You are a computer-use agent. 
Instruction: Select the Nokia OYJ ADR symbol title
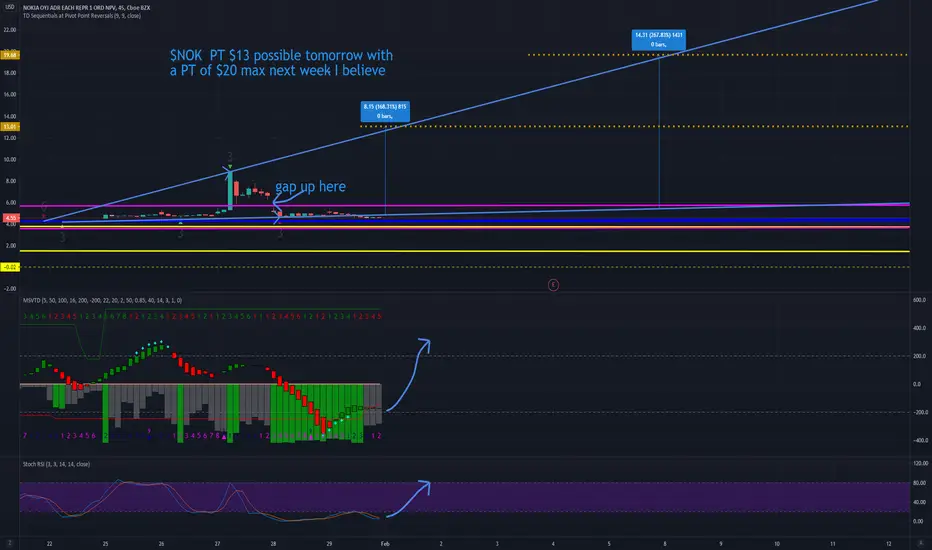(86, 8)
